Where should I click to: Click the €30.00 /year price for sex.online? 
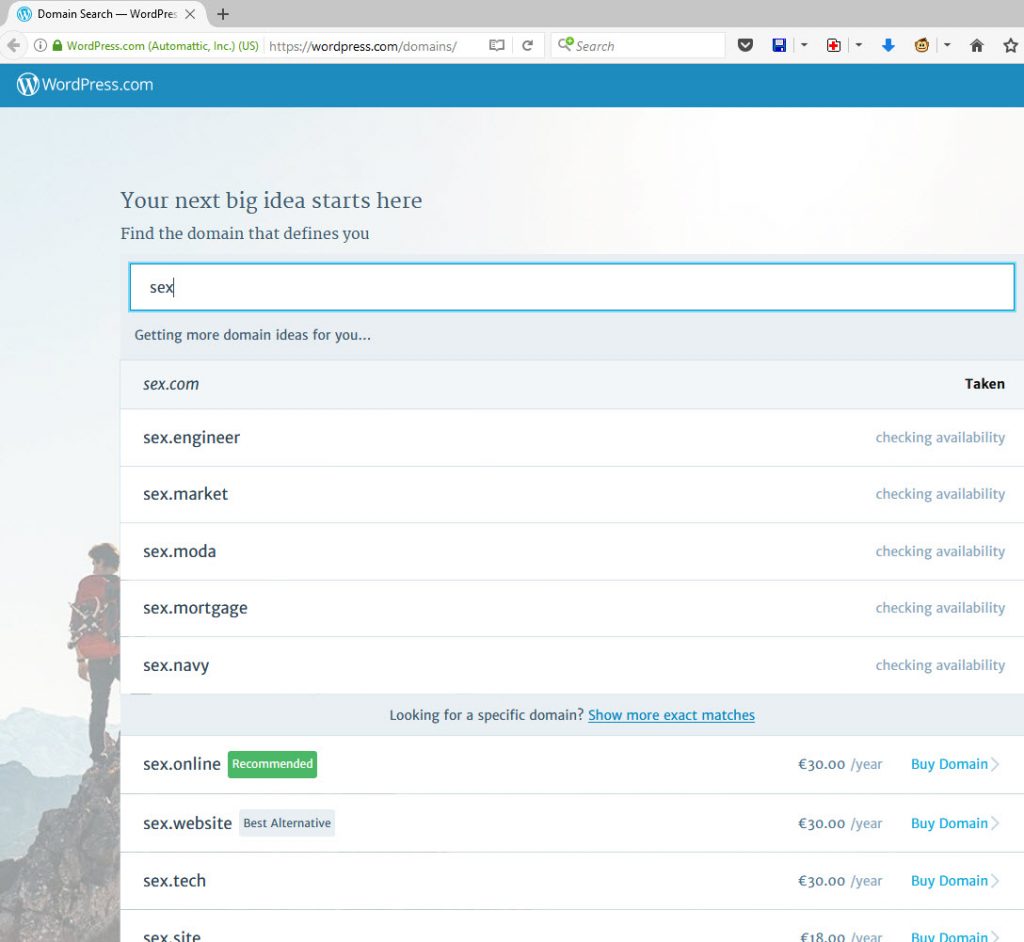pyautogui.click(x=840, y=764)
